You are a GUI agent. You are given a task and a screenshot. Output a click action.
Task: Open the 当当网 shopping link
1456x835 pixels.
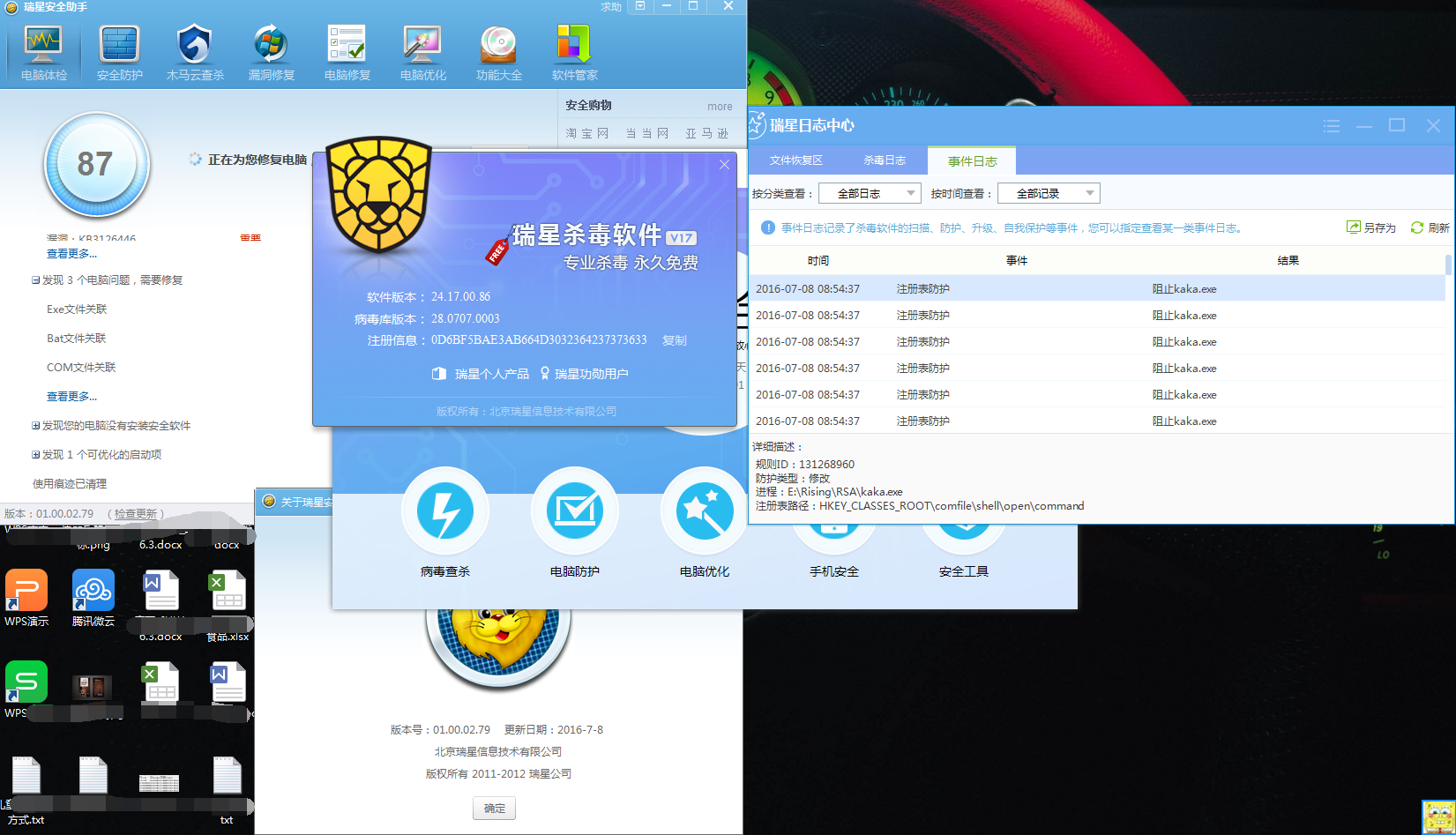point(647,133)
